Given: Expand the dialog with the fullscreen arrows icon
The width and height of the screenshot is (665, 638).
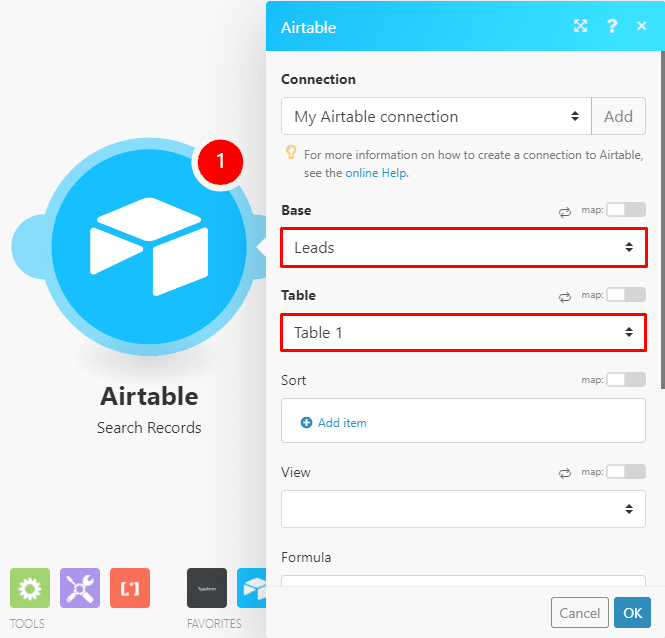Looking at the screenshot, I should [580, 27].
